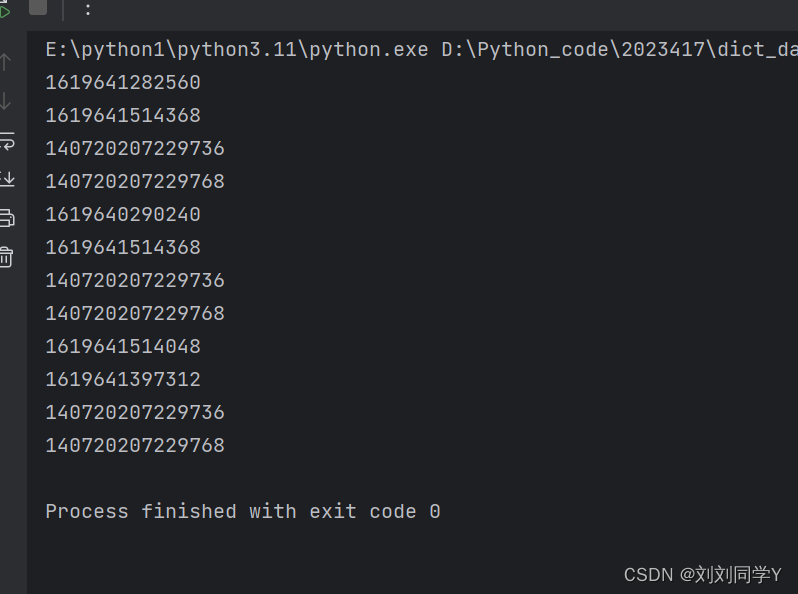This screenshot has width=798, height=594.
Task: Click the first 140720207229736 output line
Action: pos(135,149)
